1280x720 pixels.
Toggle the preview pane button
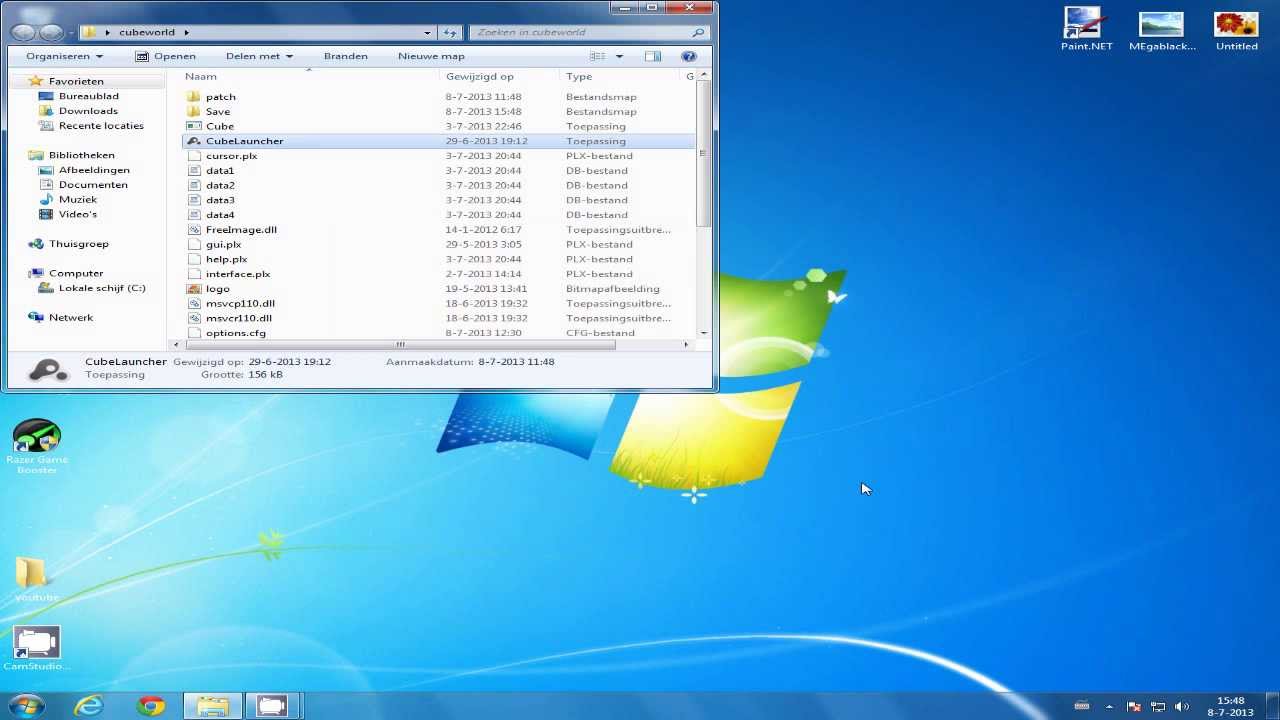(653, 56)
